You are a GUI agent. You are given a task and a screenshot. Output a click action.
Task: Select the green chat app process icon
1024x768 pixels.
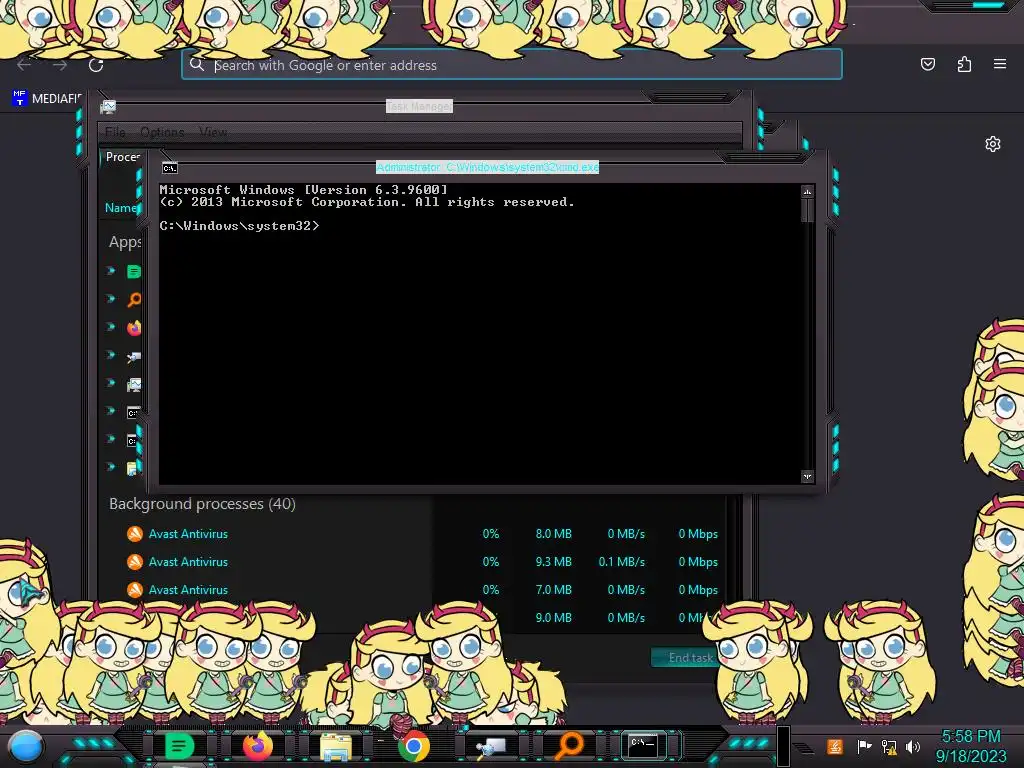click(x=134, y=271)
